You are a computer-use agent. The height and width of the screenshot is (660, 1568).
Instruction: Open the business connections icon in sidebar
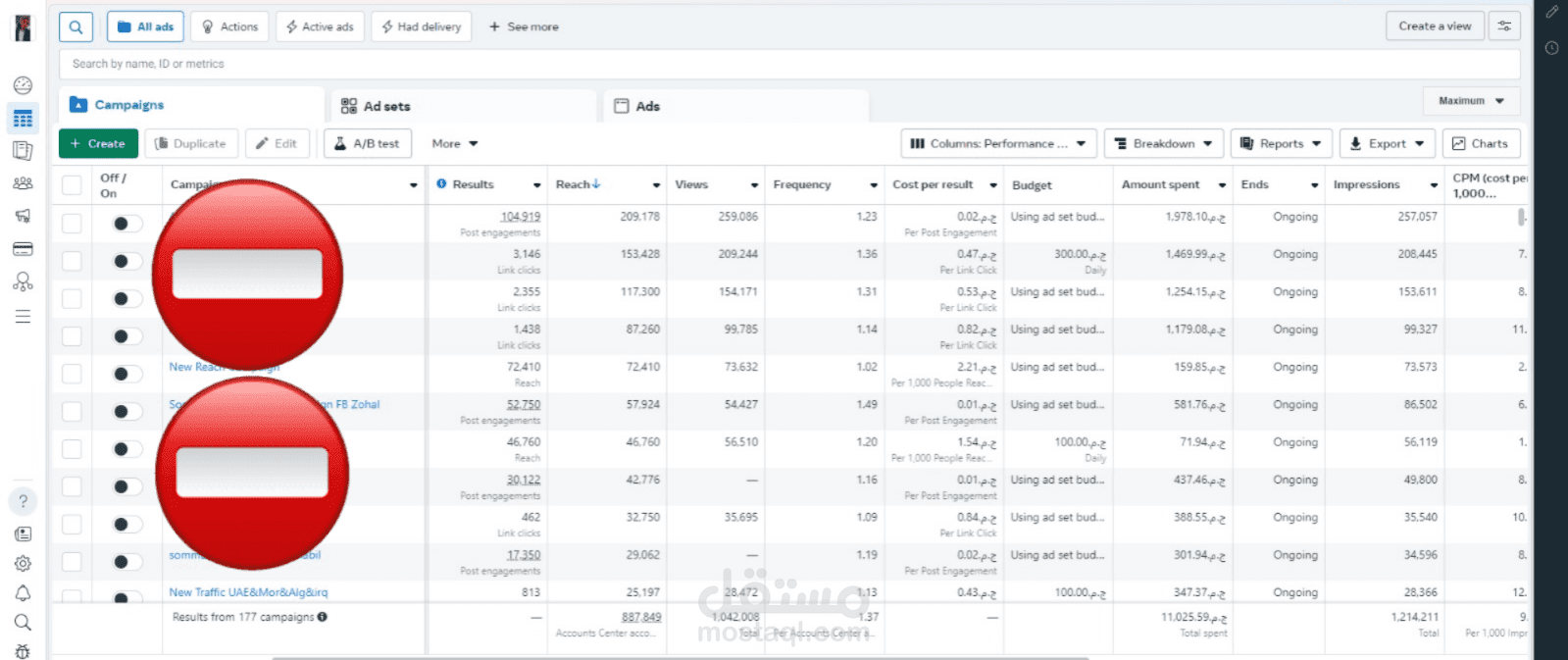tap(23, 281)
